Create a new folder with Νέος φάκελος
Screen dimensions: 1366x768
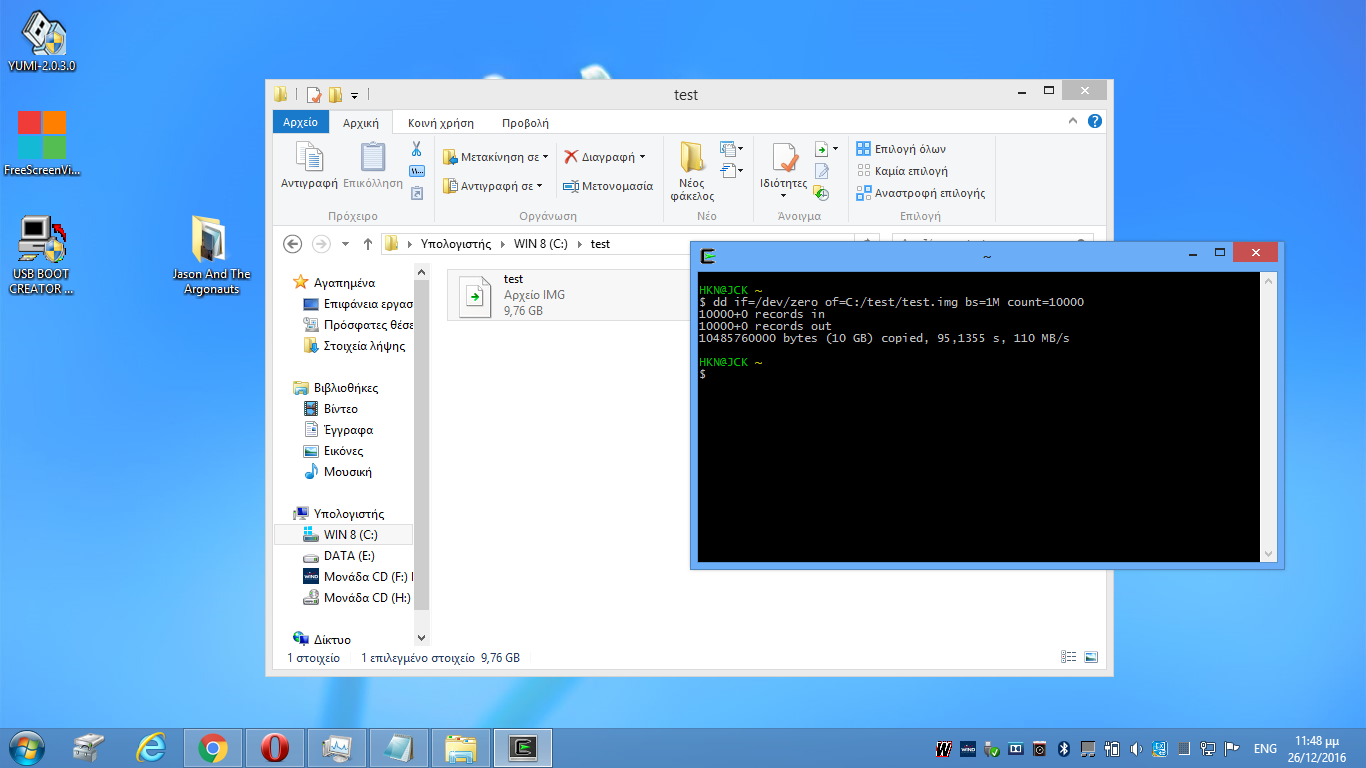692,170
